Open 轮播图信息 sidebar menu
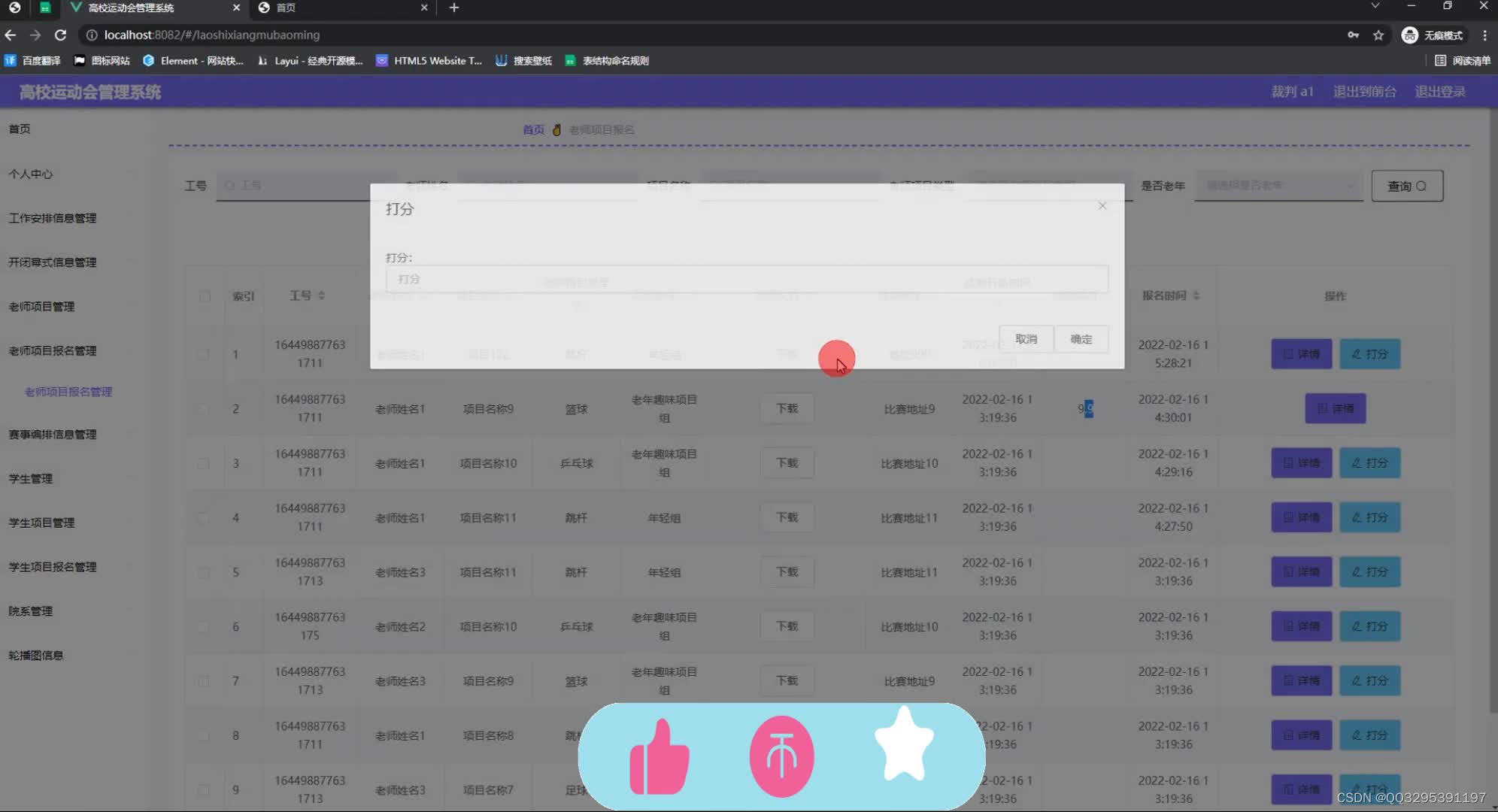Viewport: 1498px width, 812px height. coord(36,656)
